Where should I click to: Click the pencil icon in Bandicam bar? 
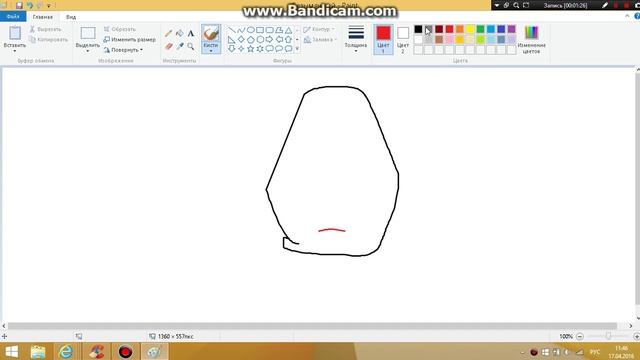[x=604, y=5]
